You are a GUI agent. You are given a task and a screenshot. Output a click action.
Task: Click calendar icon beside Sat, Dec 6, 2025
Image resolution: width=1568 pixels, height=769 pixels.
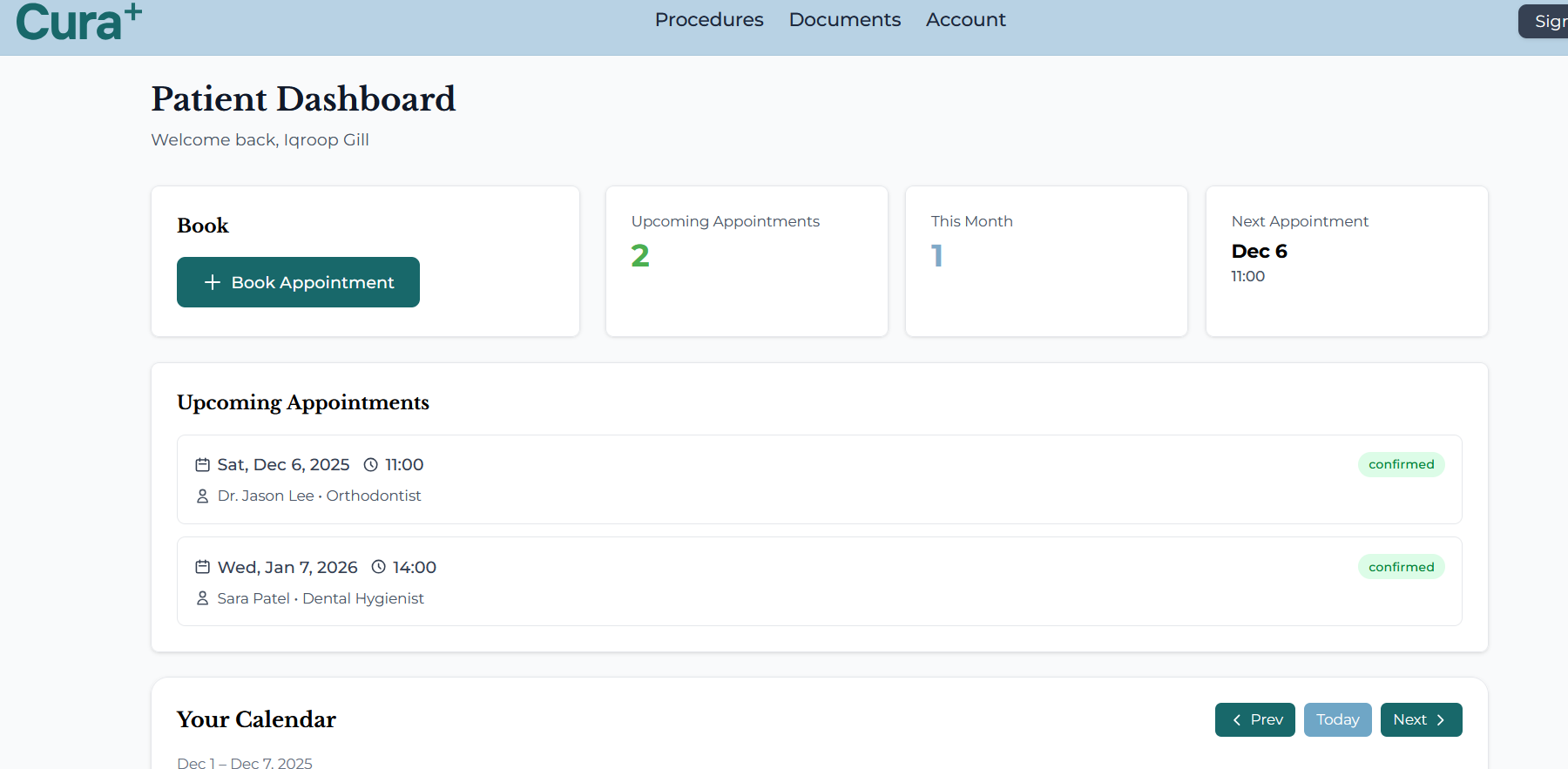pos(202,465)
